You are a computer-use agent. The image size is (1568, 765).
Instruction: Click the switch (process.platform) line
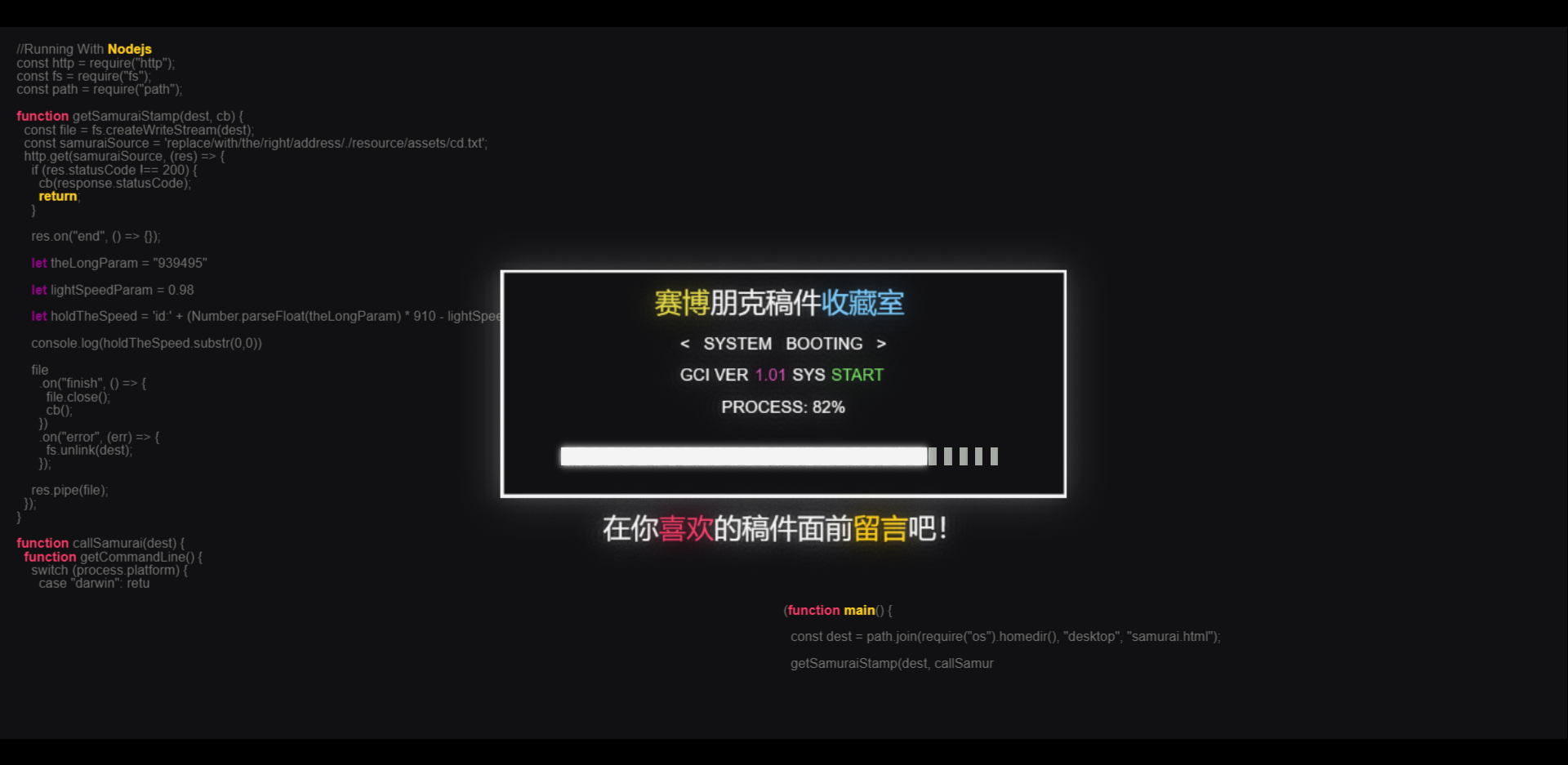tap(109, 570)
